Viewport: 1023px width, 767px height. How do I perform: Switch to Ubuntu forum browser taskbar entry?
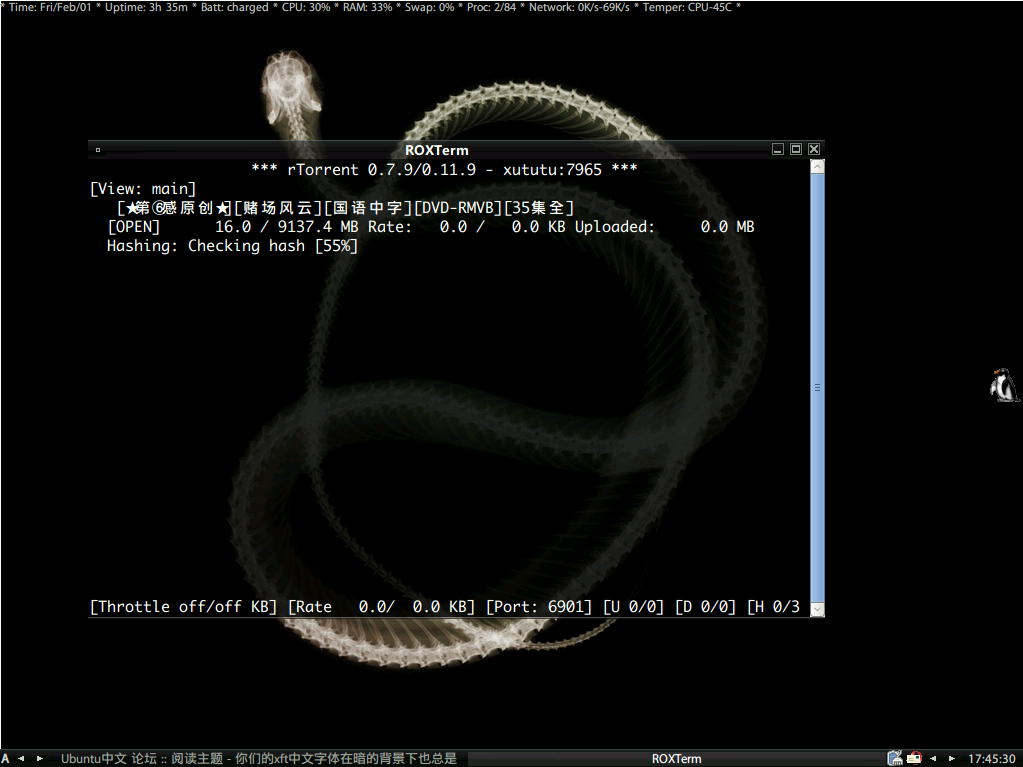pos(258,759)
